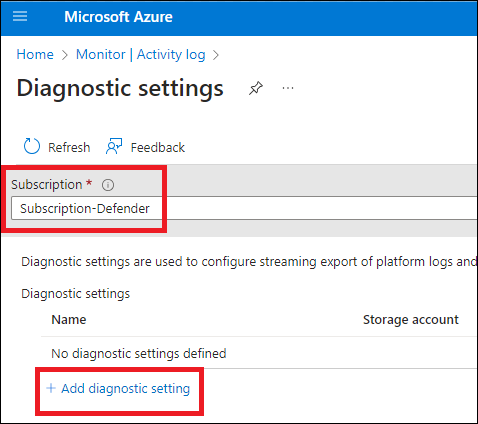Click the Subscription field label
Image resolution: width=478 pixels, height=424 pixels.
[47, 185]
